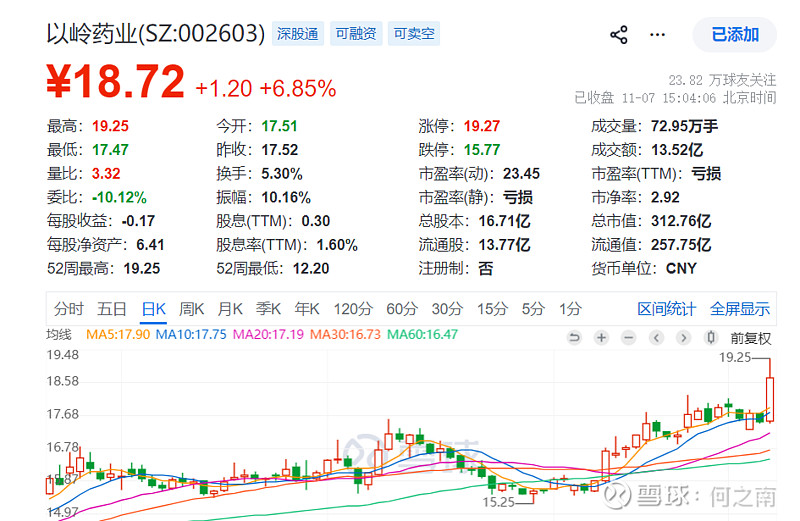This screenshot has width=800, height=521.
Task: Click the chart reset undo icon
Action: [574, 337]
